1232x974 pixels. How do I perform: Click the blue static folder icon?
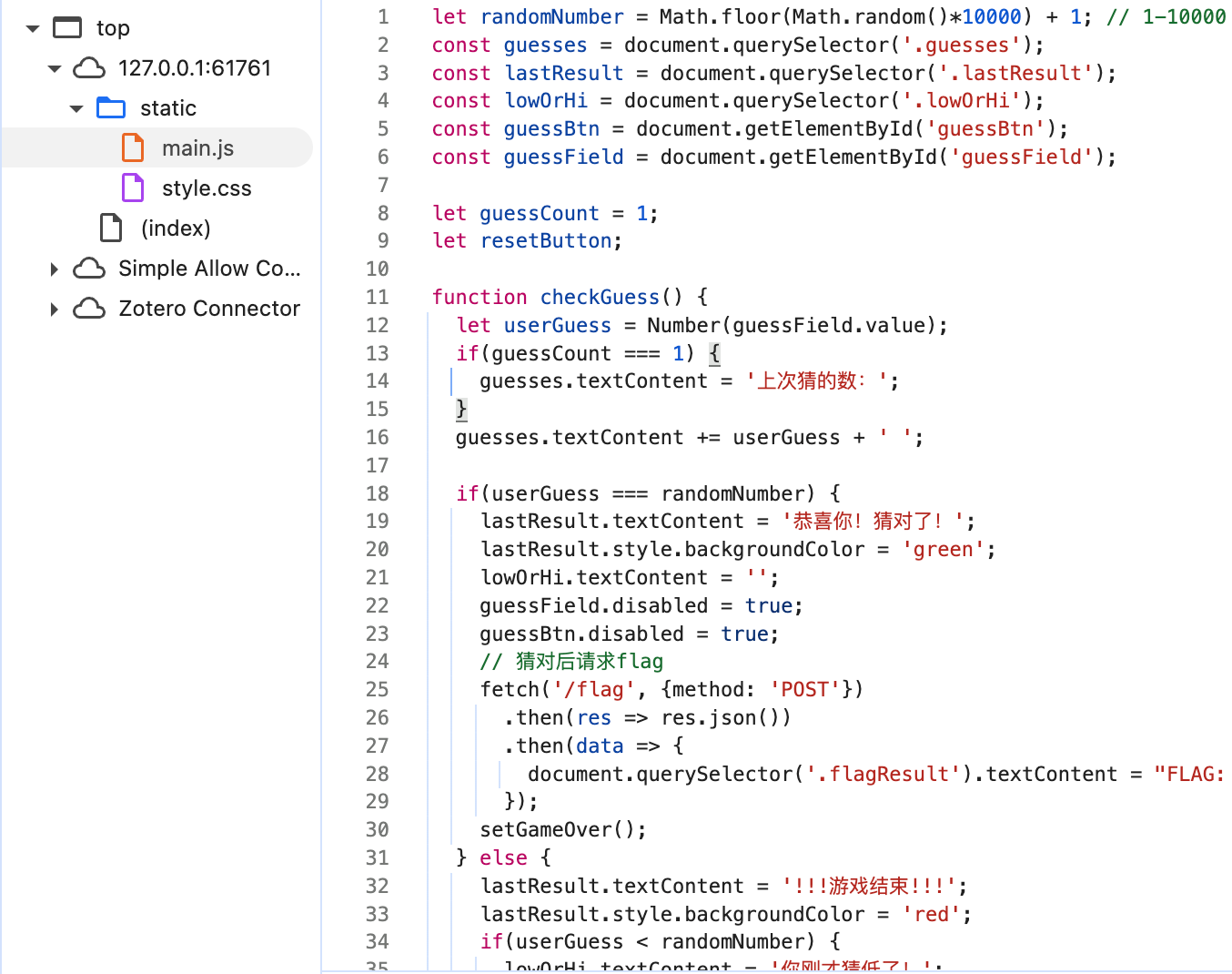pyautogui.click(x=111, y=108)
